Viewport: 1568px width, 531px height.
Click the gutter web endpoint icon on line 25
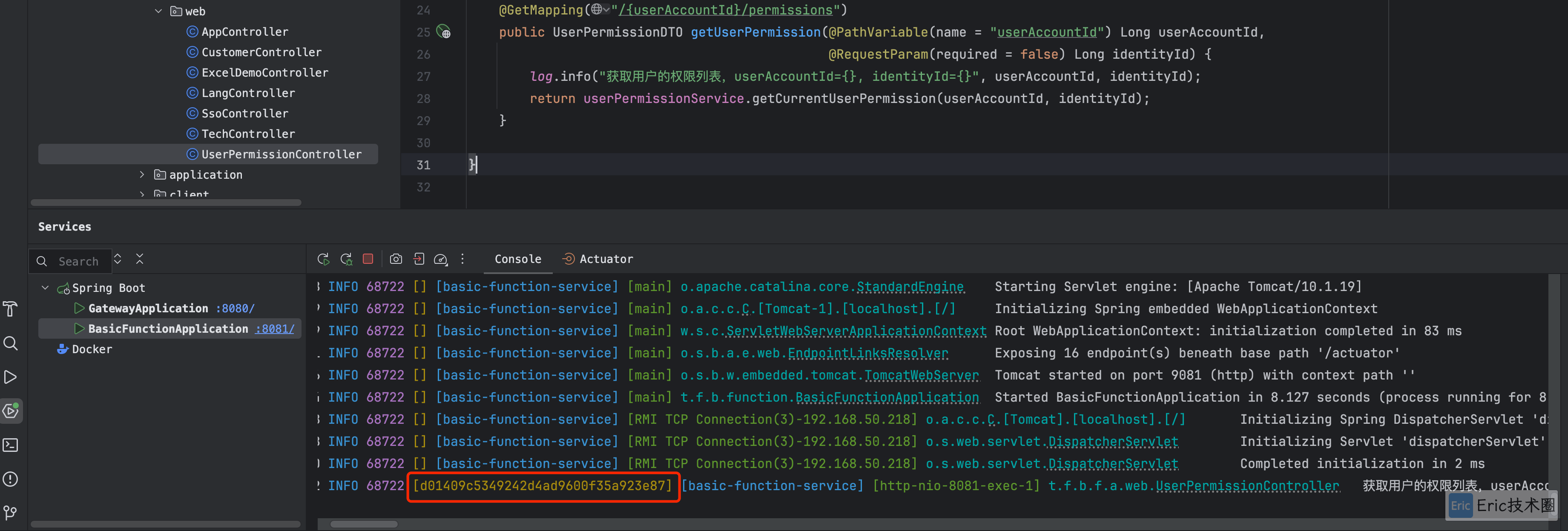pyautogui.click(x=444, y=31)
